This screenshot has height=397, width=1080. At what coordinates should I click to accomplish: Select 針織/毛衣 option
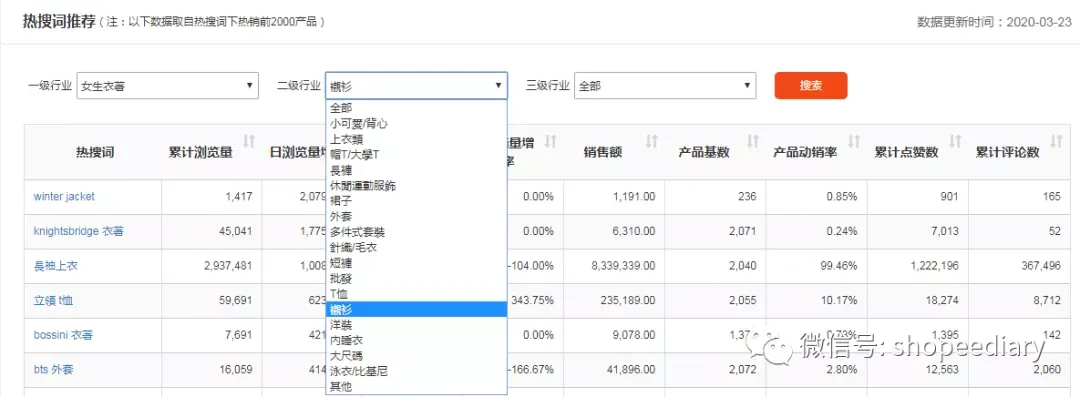pyautogui.click(x=416, y=247)
